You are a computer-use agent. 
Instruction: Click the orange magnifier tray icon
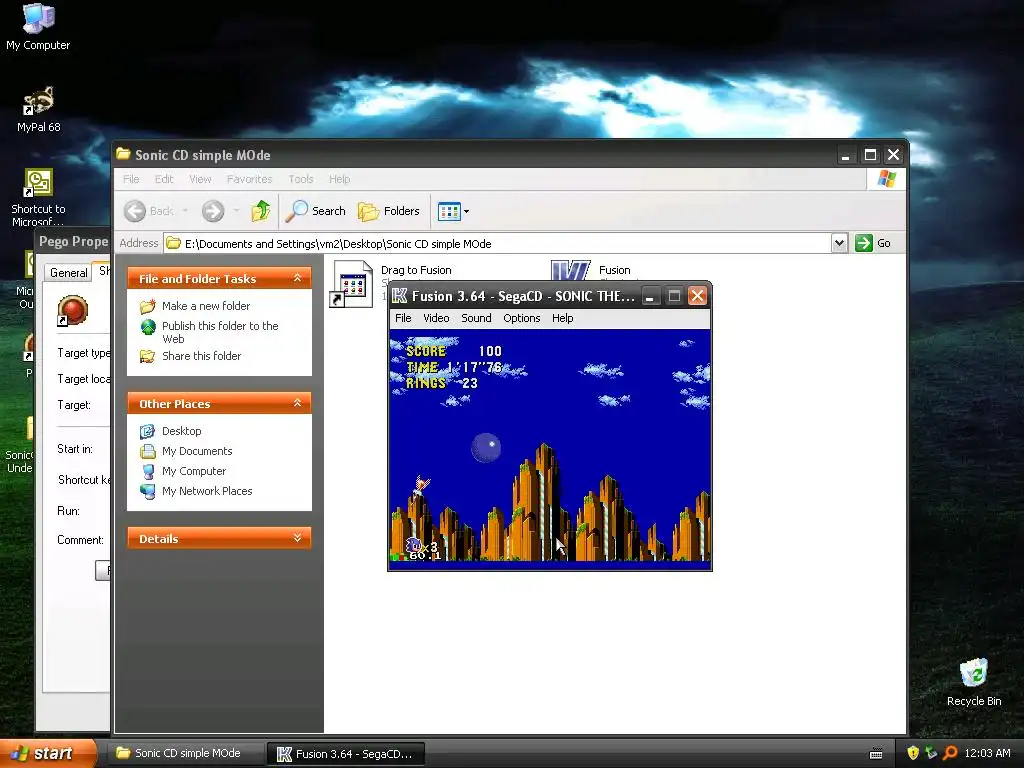click(950, 753)
